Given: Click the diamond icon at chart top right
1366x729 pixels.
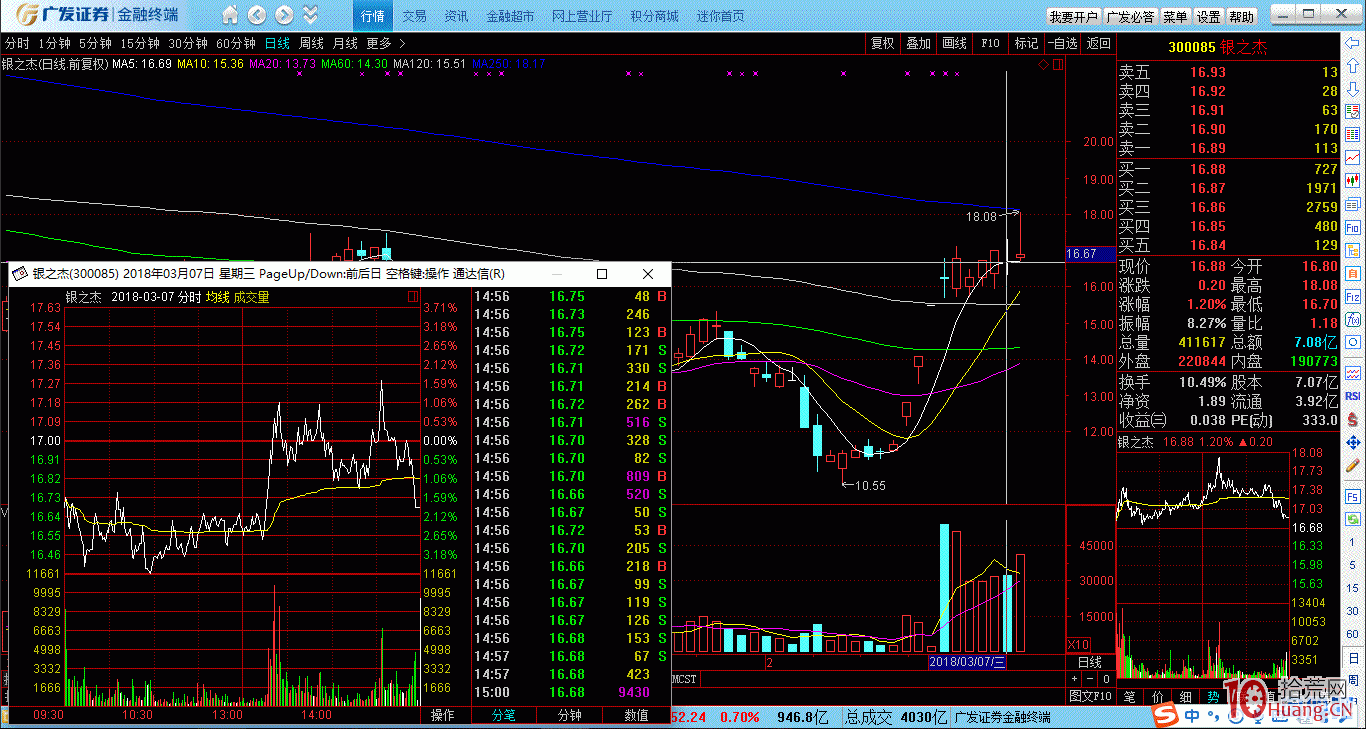Looking at the screenshot, I should coord(1044,64).
